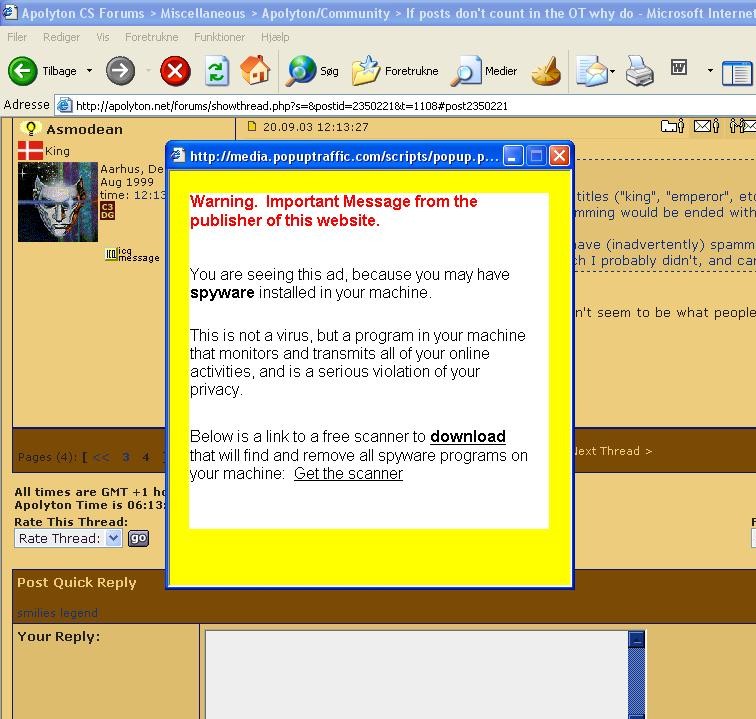The image size is (756, 719).
Task: Open the mail envelope toolbar icon
Action: pyautogui.click(x=591, y=71)
